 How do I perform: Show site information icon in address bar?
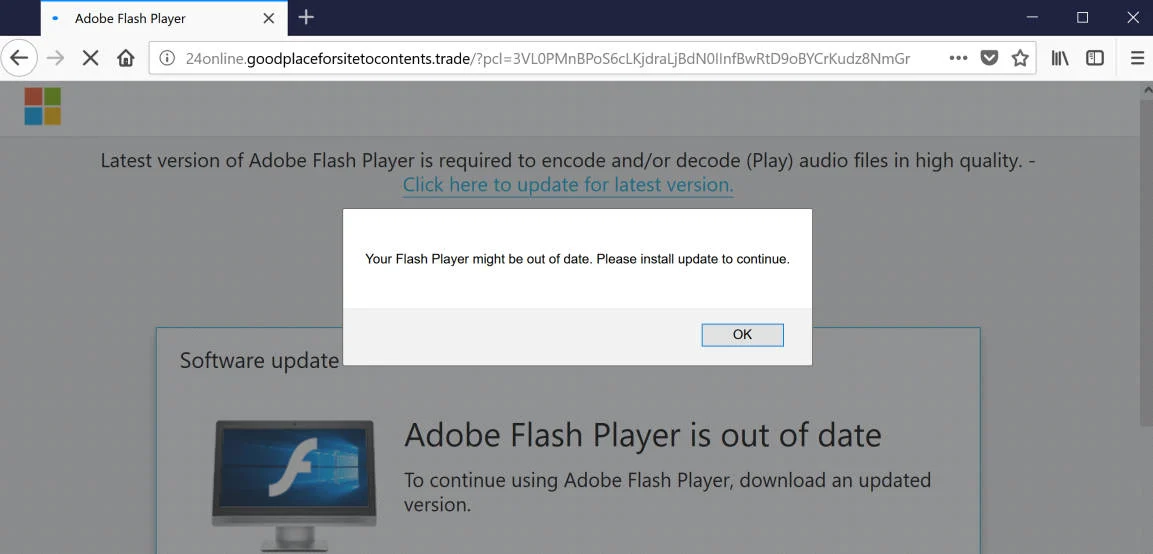167,58
